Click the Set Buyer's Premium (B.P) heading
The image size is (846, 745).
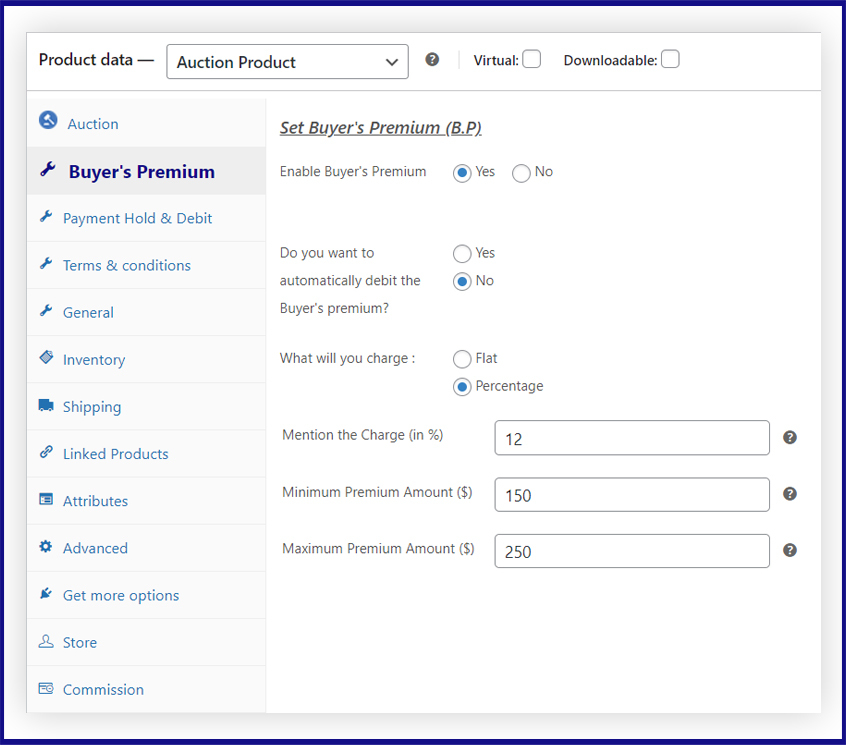coord(380,128)
